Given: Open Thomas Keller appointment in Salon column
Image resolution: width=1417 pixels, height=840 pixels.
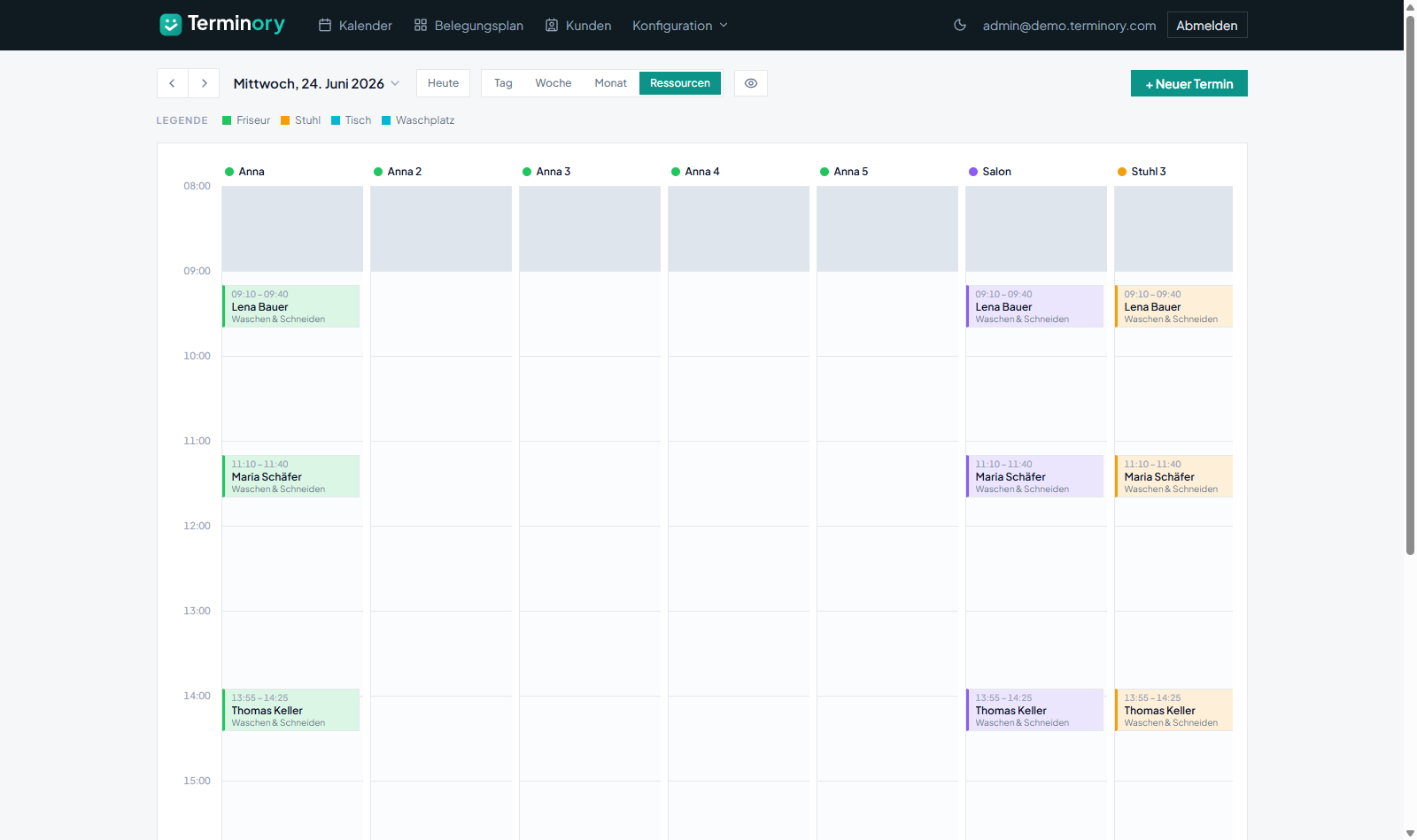Looking at the screenshot, I should 1034,710.
